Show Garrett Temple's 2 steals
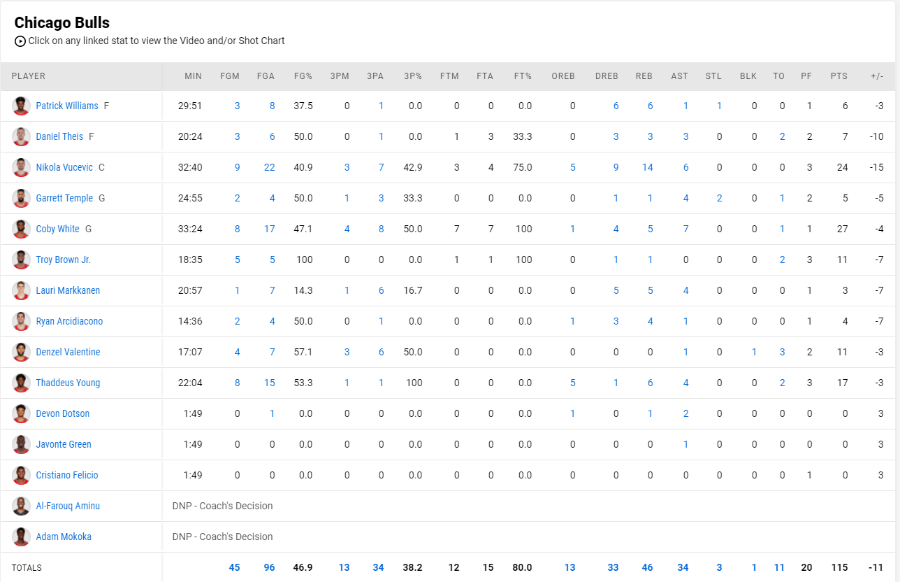Viewport: 900px width, 582px height. [719, 198]
